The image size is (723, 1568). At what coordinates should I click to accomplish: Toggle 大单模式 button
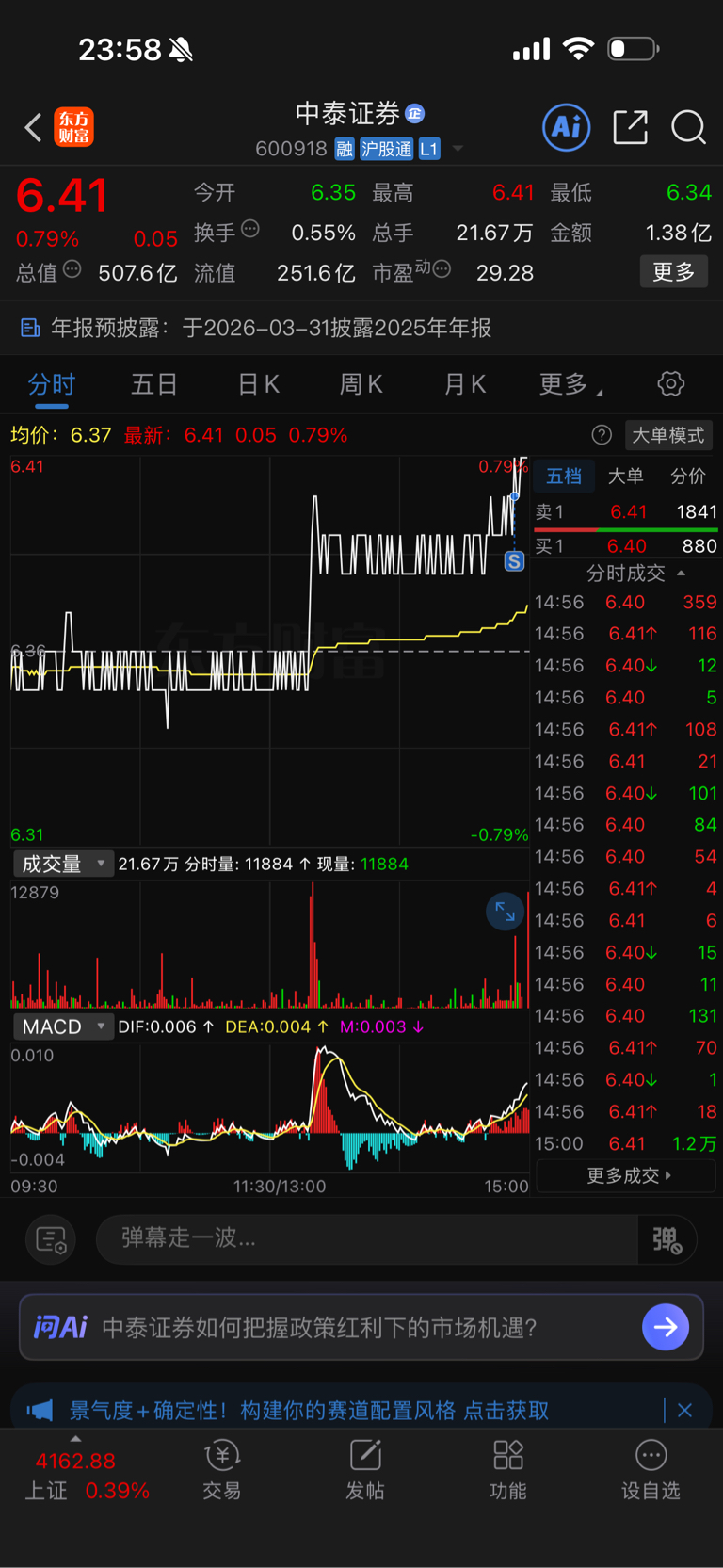(667, 435)
